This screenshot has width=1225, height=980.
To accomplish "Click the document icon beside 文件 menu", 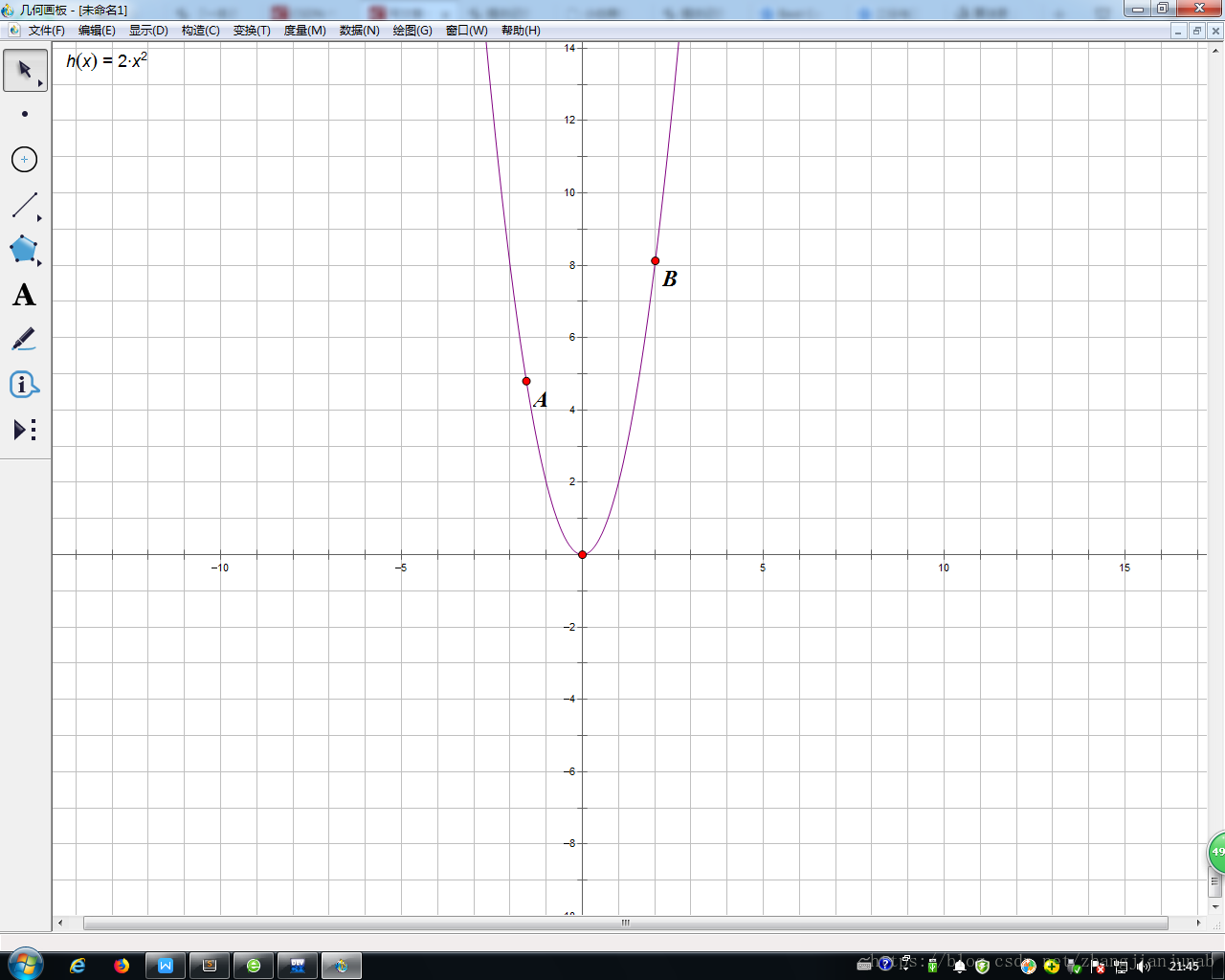I will 13,31.
